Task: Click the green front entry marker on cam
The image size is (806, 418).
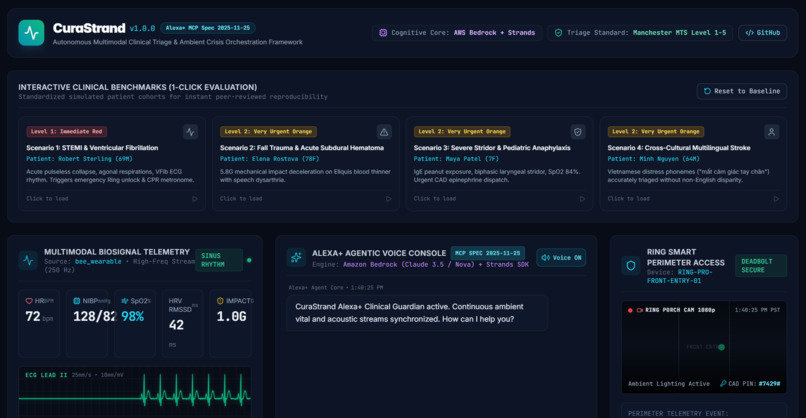Action: (x=721, y=347)
